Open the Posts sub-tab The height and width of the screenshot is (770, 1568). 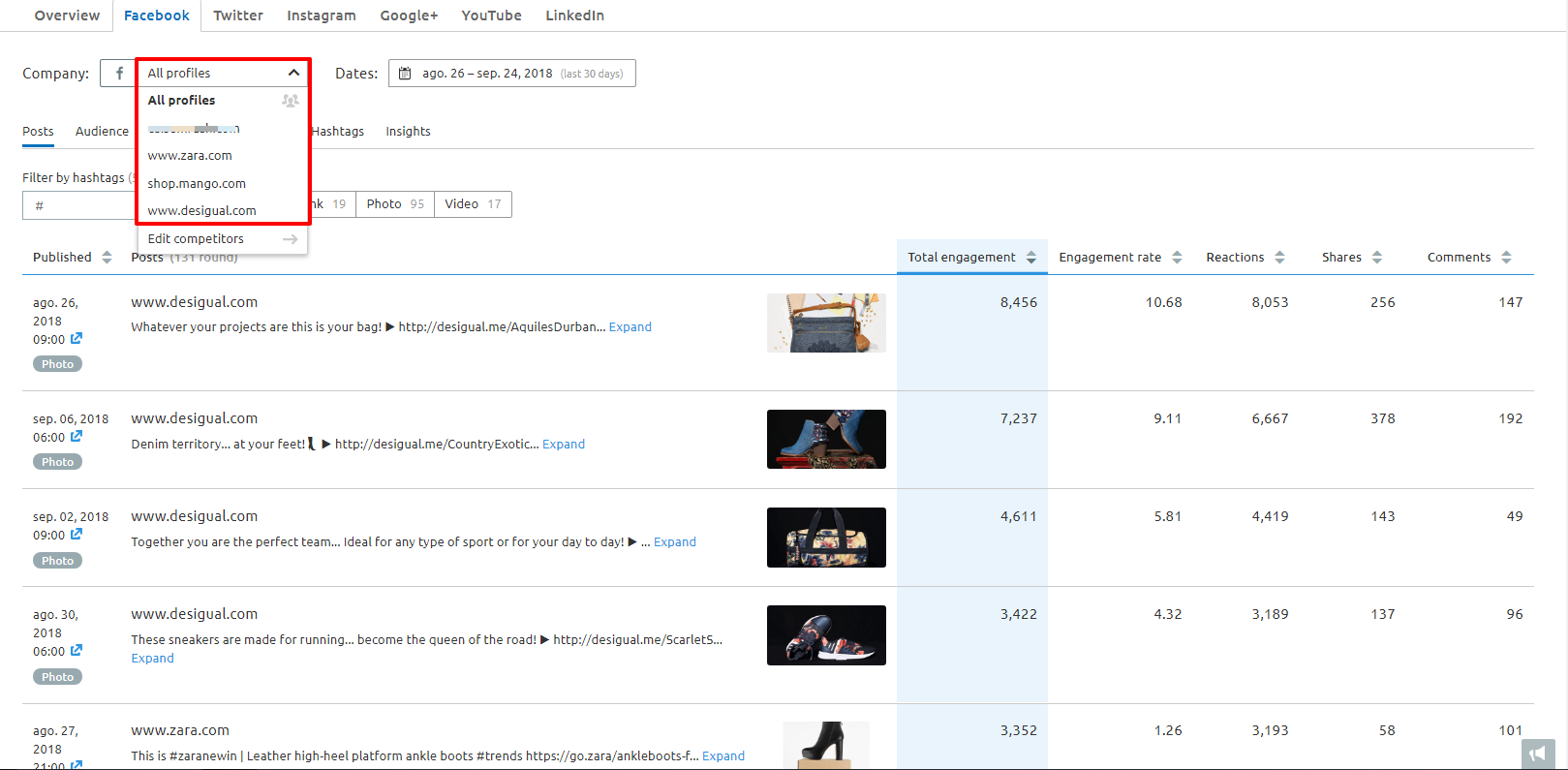click(x=38, y=132)
